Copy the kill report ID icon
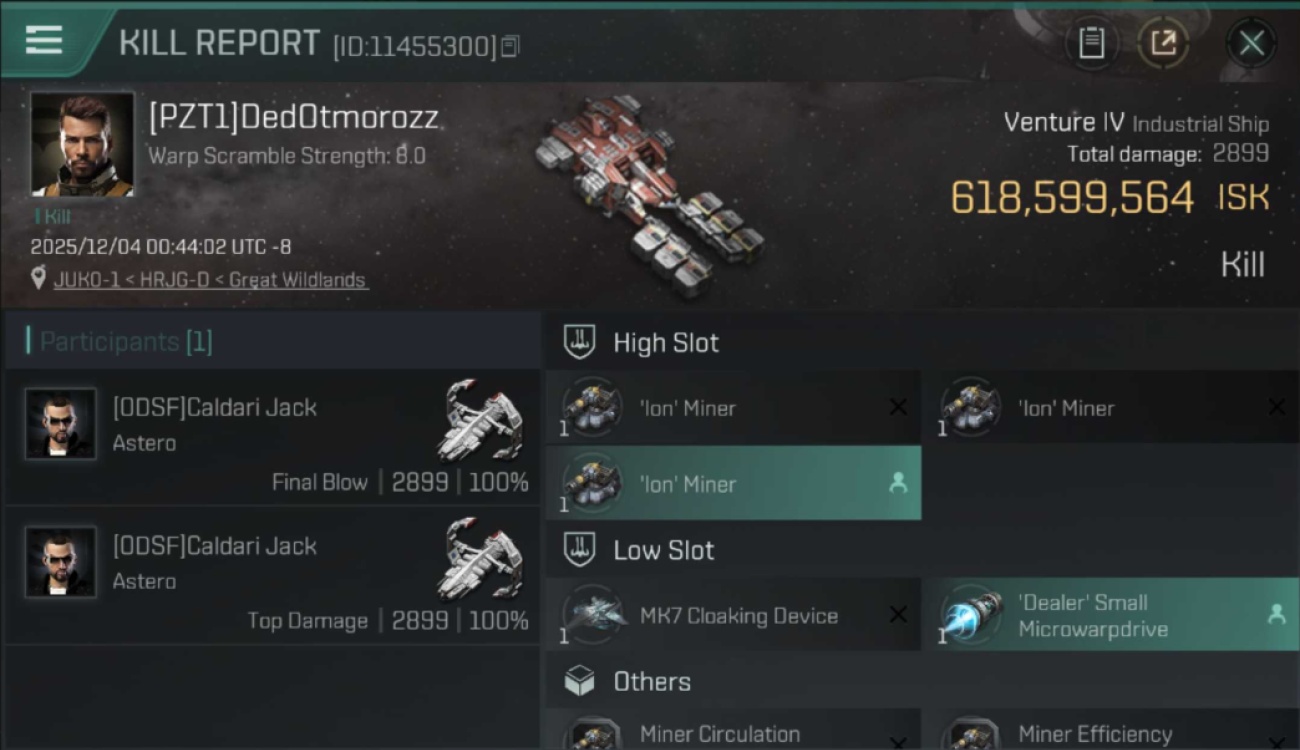 tap(510, 46)
